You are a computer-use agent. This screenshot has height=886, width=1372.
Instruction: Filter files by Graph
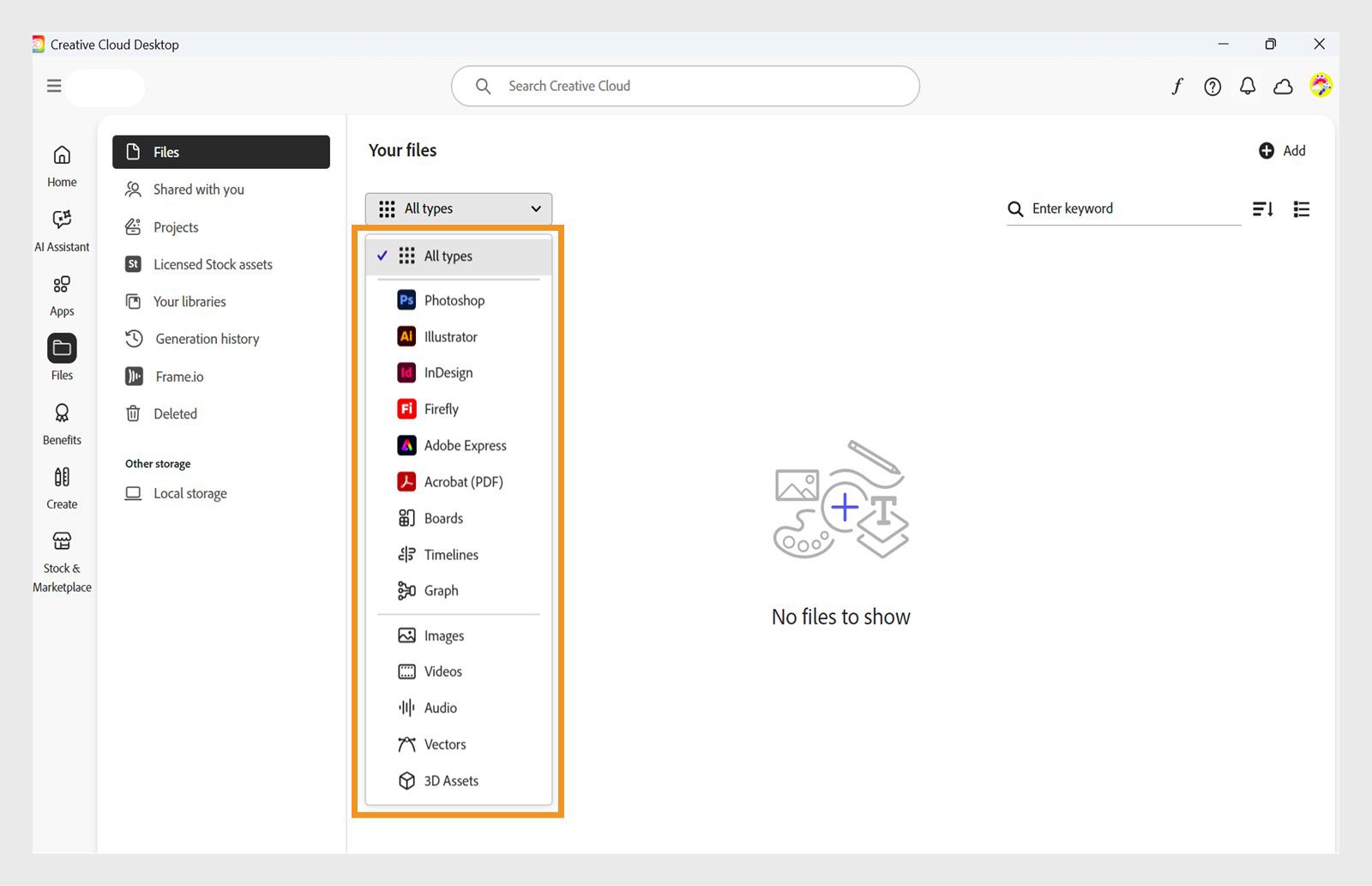click(x=459, y=590)
